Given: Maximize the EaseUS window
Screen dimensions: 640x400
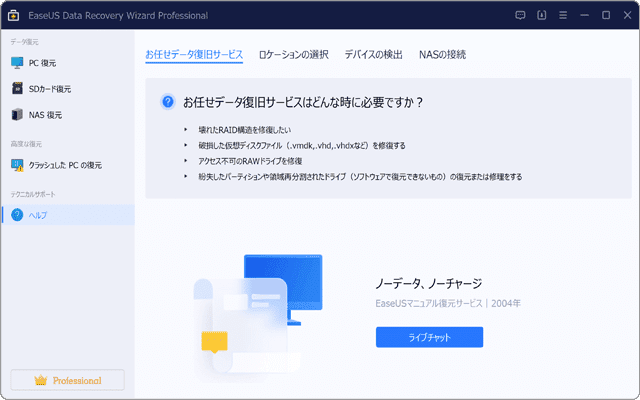Looking at the screenshot, I should point(606,16).
